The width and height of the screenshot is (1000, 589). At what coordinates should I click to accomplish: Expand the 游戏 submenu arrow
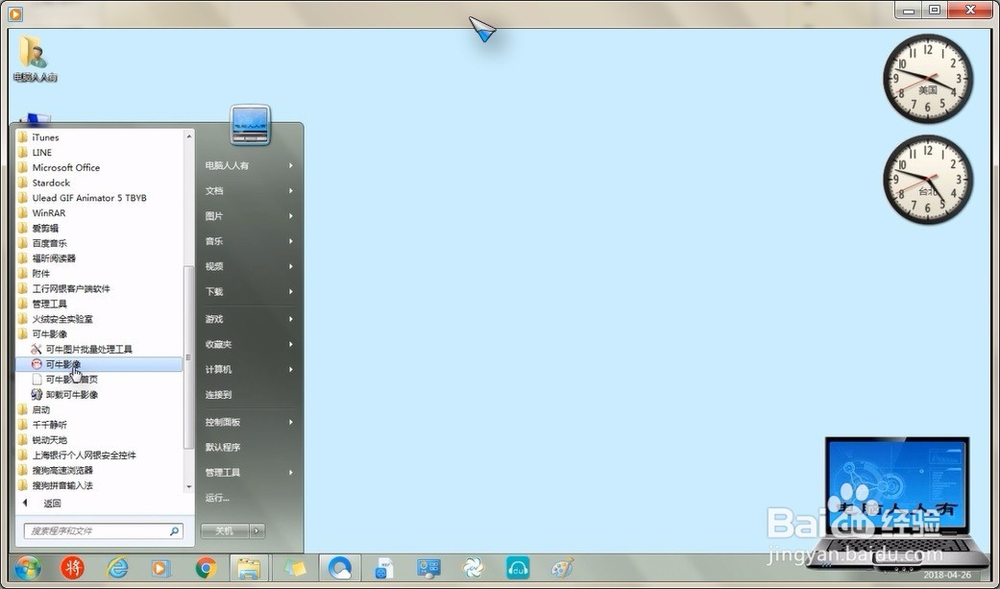click(x=291, y=319)
